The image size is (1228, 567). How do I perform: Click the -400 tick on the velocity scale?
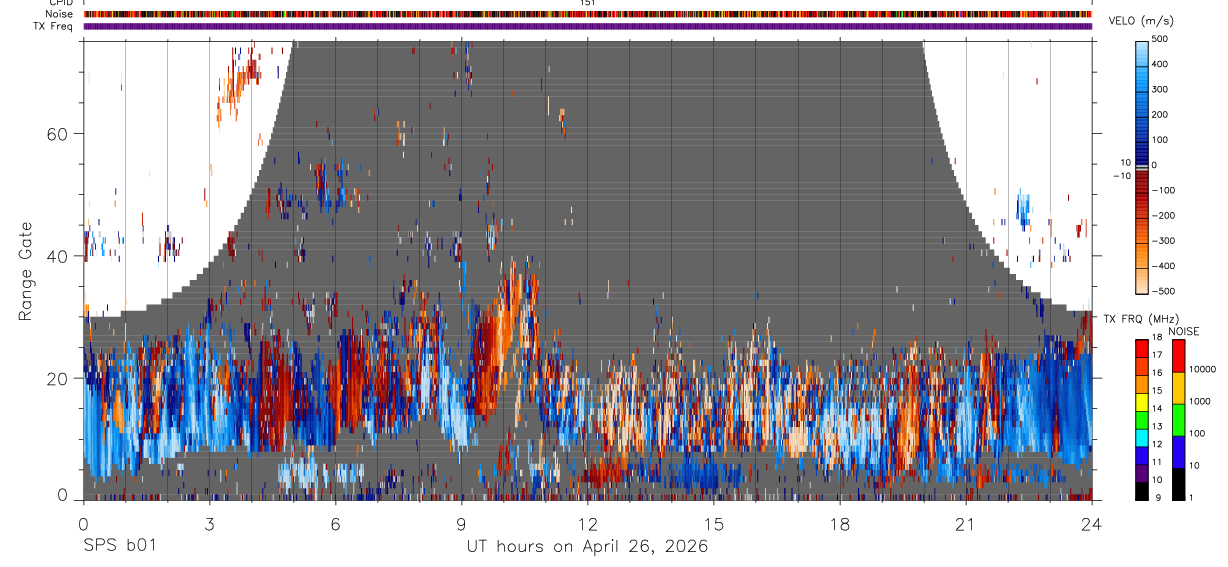1164,266
